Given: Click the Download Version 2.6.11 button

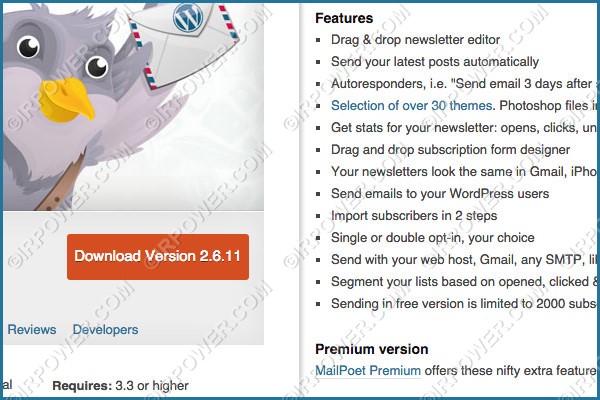Looking at the screenshot, I should pyautogui.click(x=158, y=257).
